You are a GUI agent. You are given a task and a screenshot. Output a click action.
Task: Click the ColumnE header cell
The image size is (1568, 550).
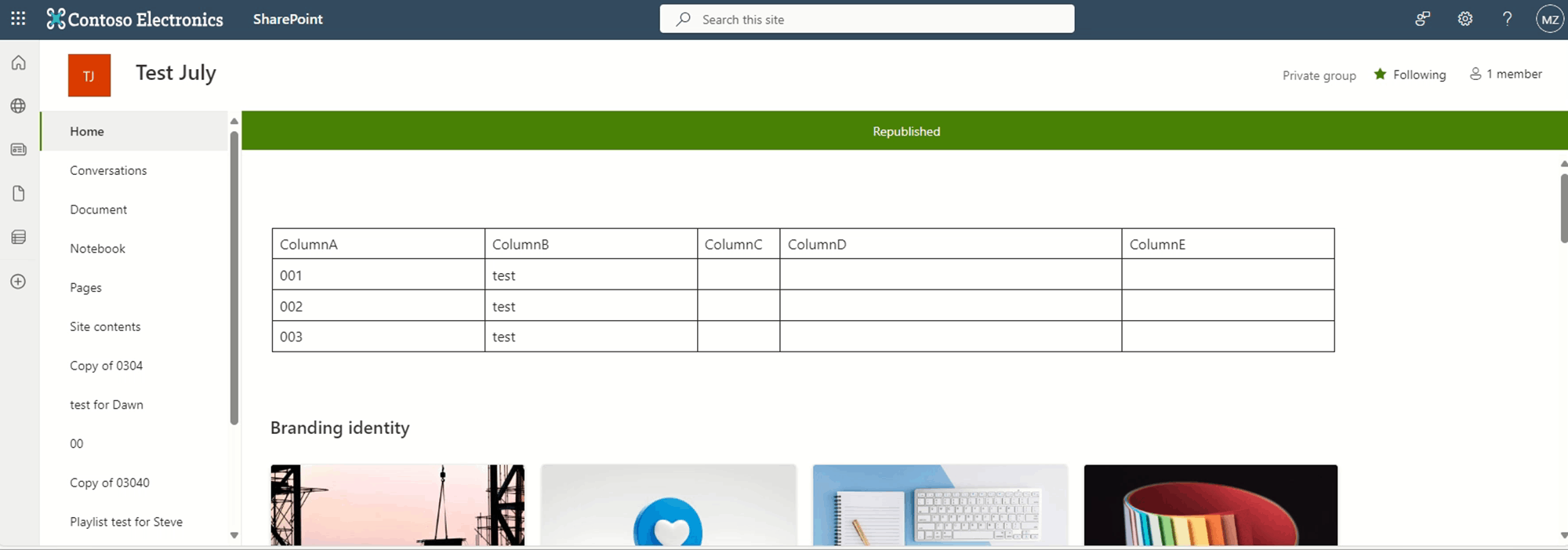coord(1228,244)
